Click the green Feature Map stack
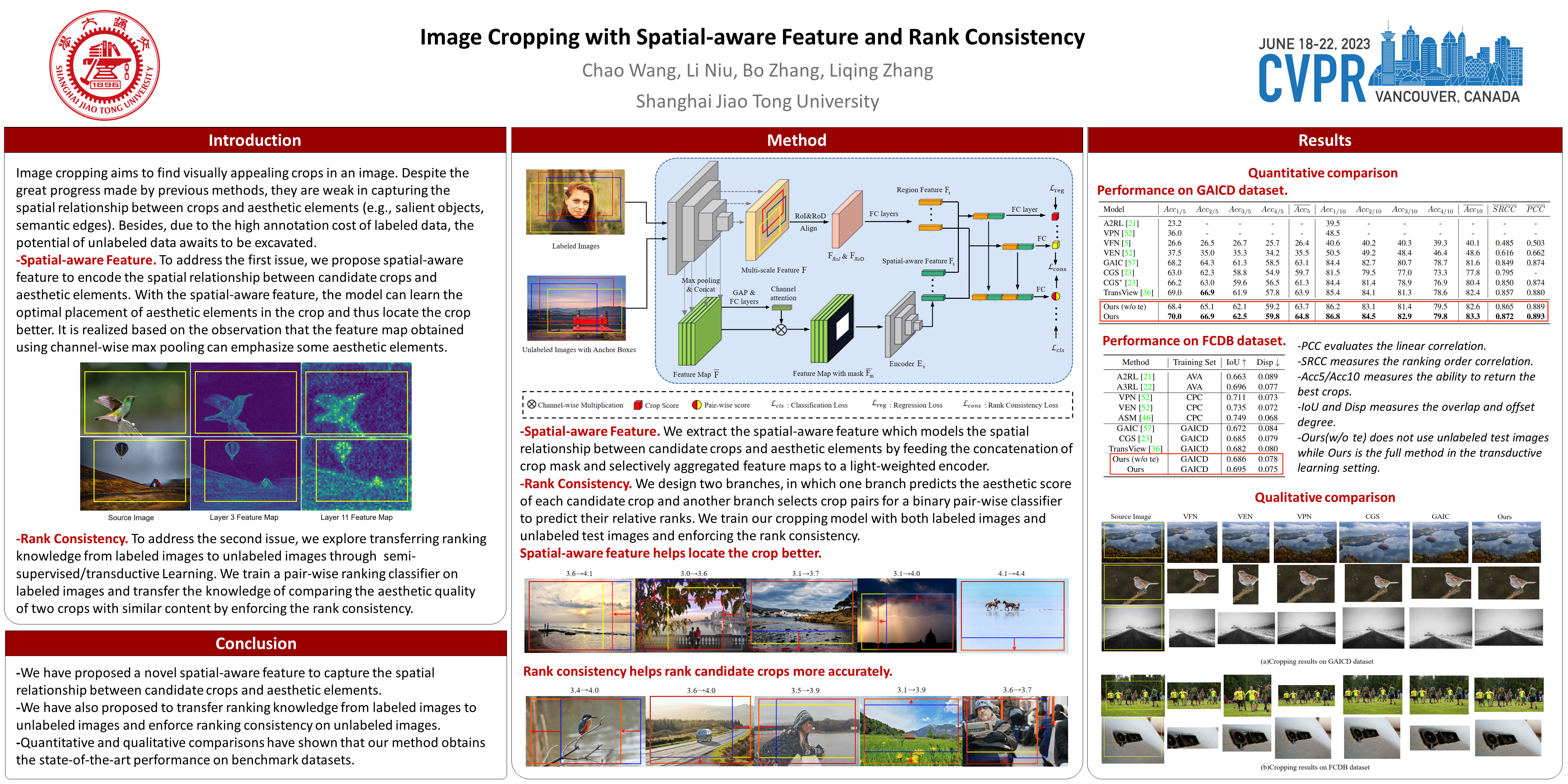The width and height of the screenshot is (1568, 784). (x=699, y=332)
